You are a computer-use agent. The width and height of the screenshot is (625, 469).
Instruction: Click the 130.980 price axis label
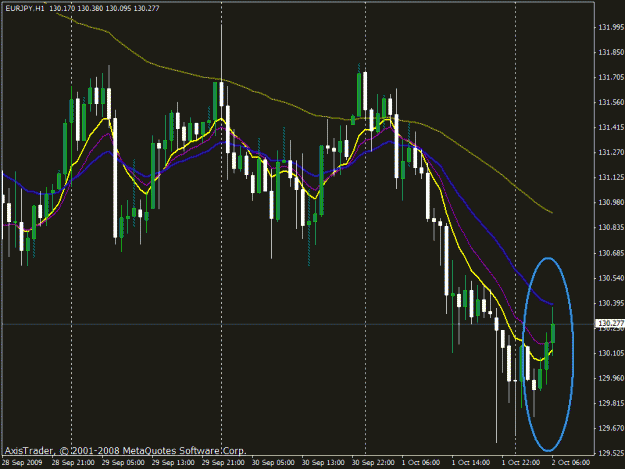[611, 202]
